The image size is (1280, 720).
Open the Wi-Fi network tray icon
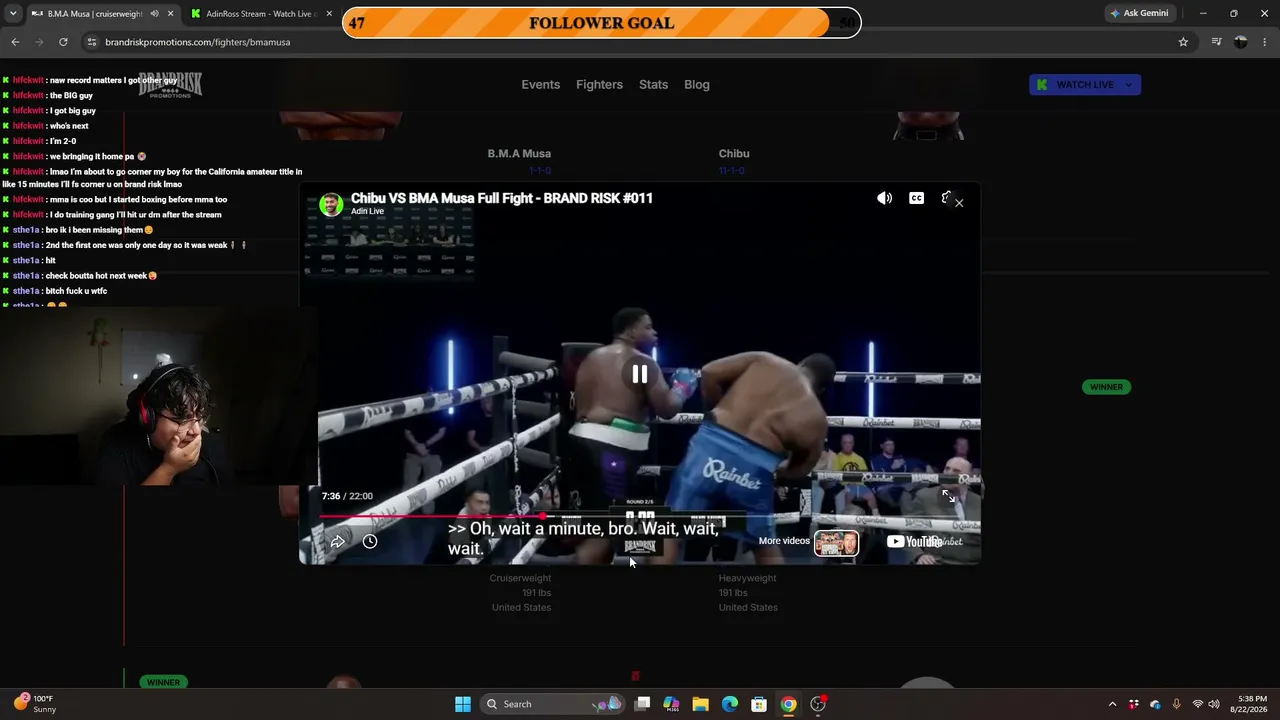(1197, 704)
